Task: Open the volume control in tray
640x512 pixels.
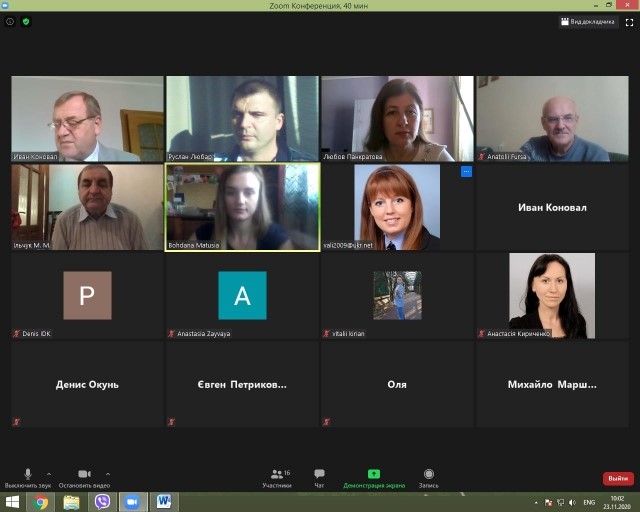Action: pyautogui.click(x=572, y=503)
